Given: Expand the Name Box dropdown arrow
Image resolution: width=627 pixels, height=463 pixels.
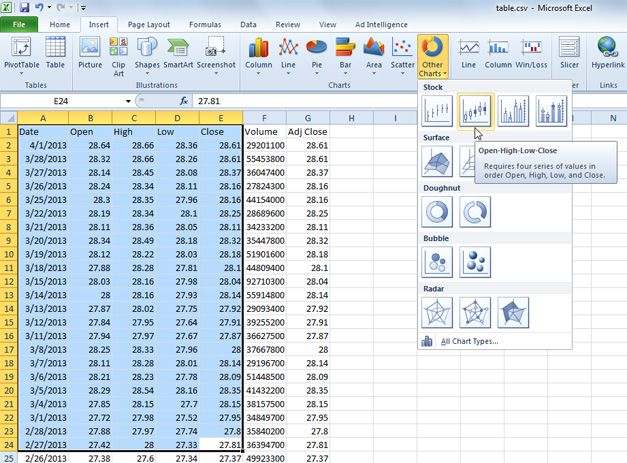Looking at the screenshot, I should (x=128, y=101).
